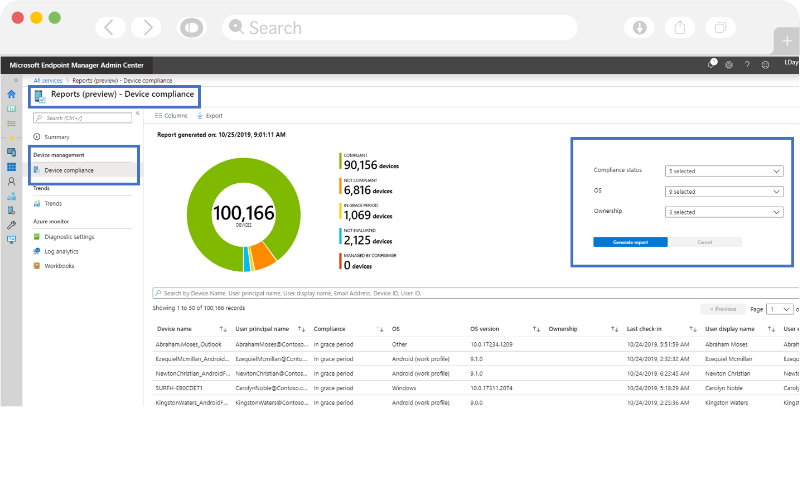Click the orange not compliant donut segment
The height and width of the screenshot is (480, 800).
(x=263, y=255)
